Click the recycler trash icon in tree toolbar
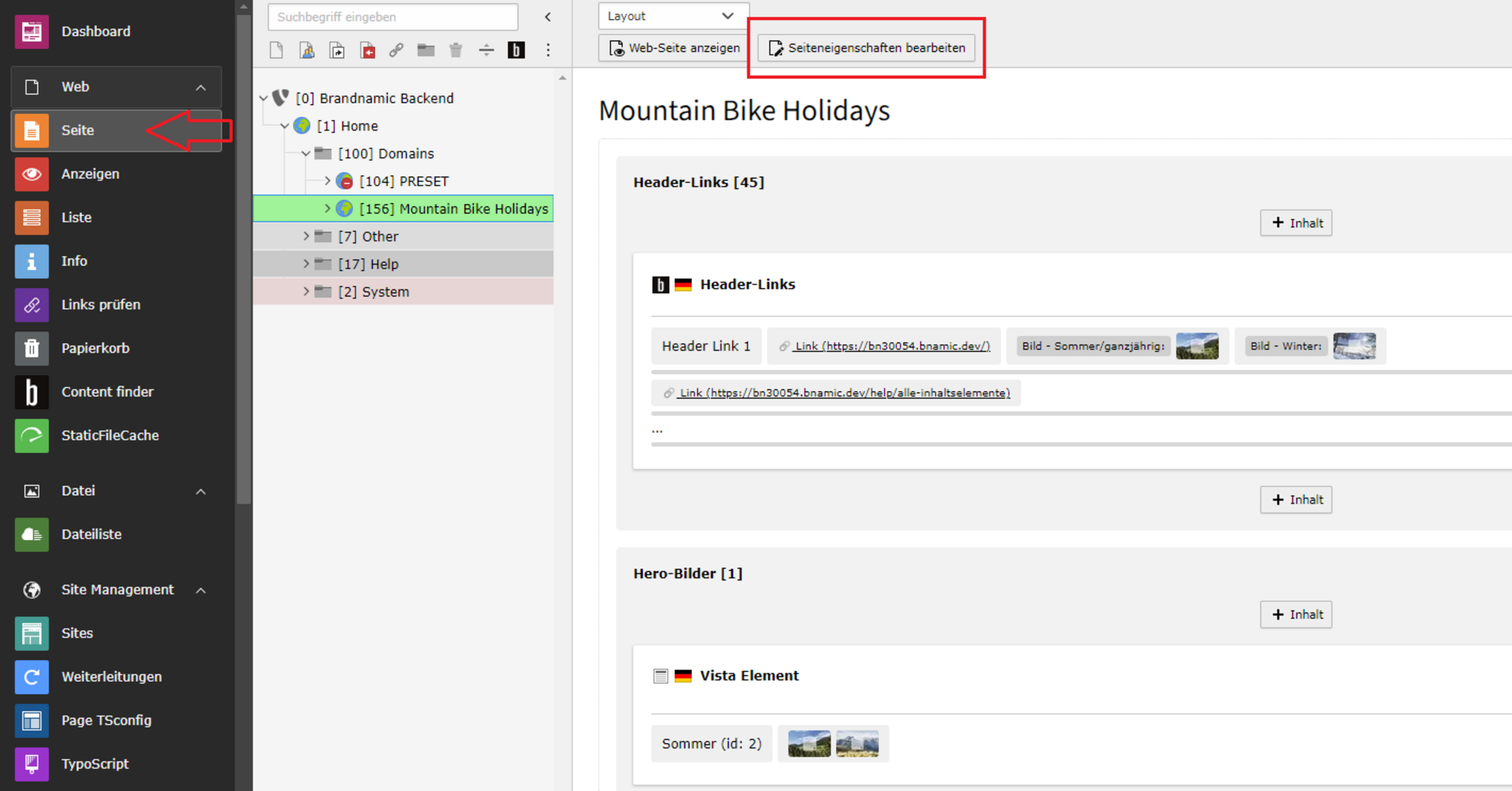Screen dimensions: 1512x791 pos(455,50)
